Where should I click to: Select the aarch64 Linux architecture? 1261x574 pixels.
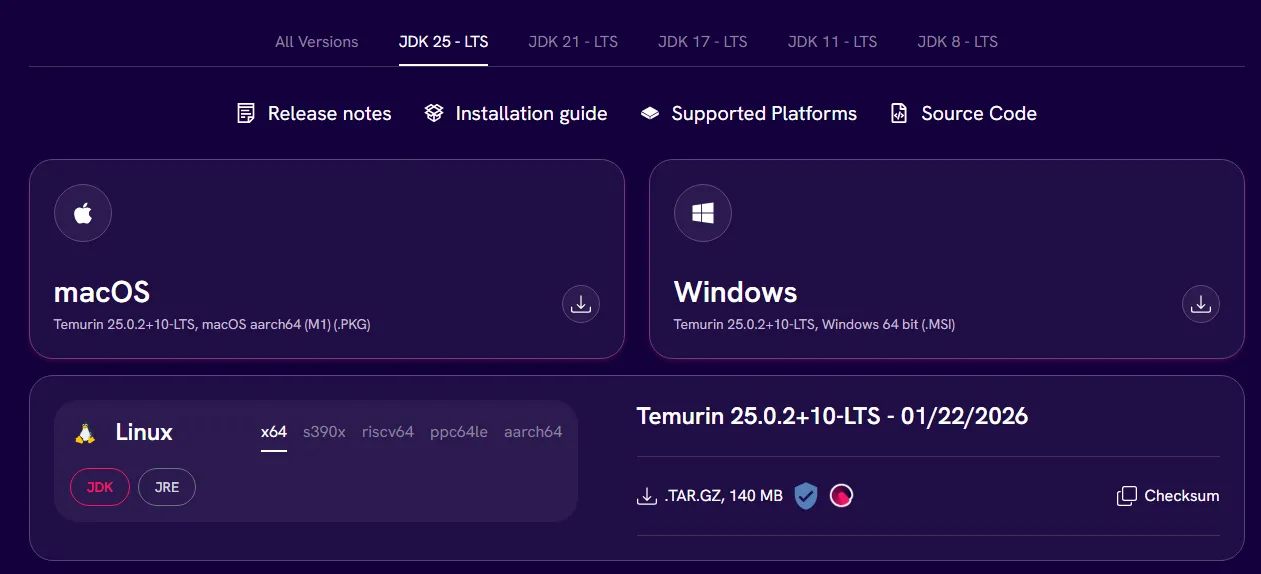click(533, 432)
